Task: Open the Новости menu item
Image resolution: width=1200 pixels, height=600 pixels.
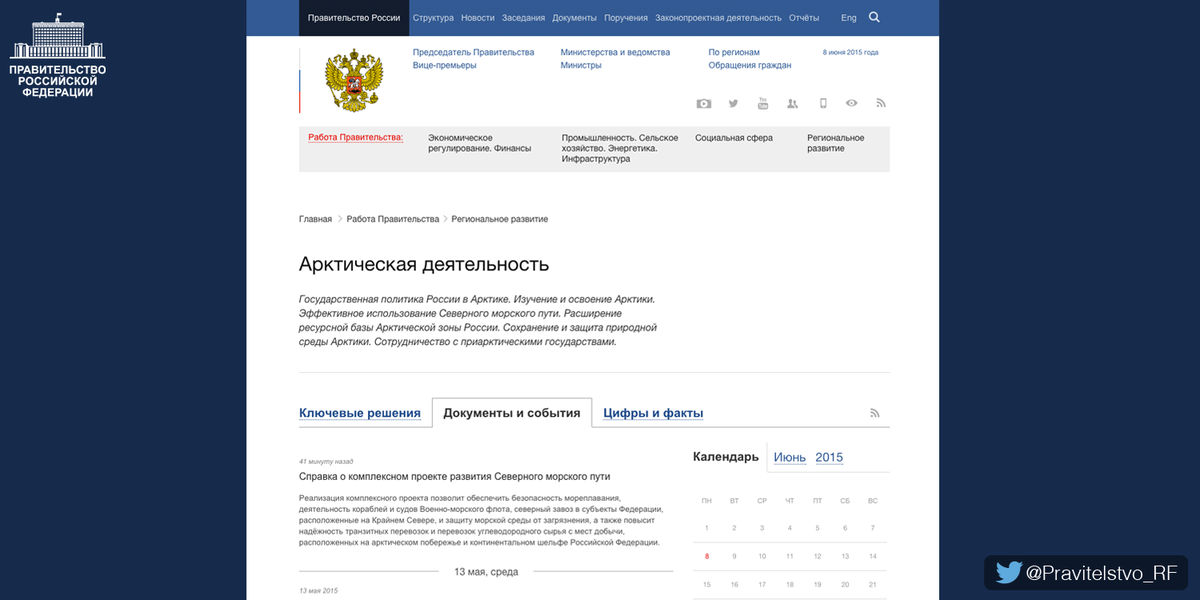Action: pos(478,18)
